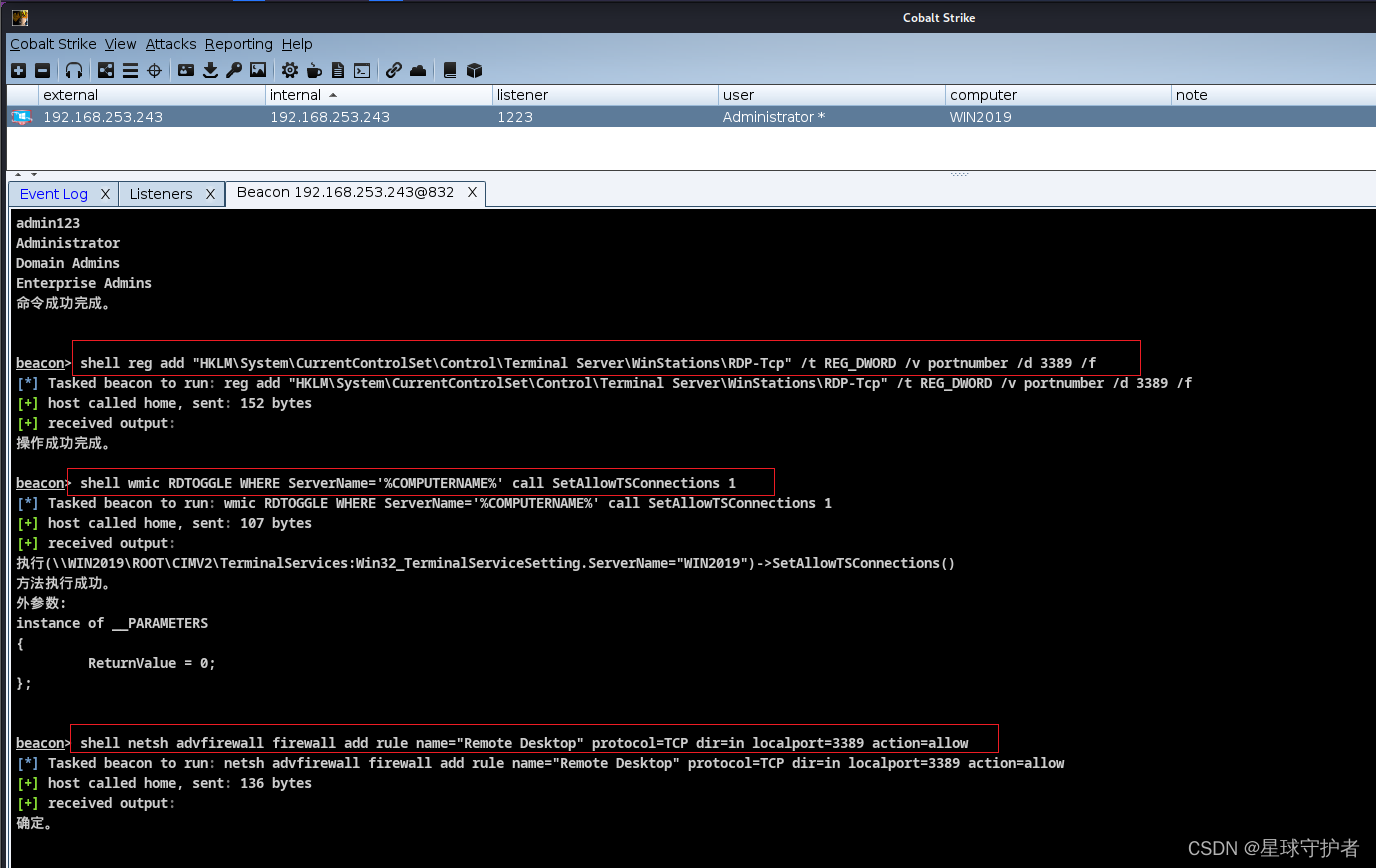Select the WIN2019 computer cell
Image resolution: width=1376 pixels, height=868 pixels.
[x=1058, y=117]
